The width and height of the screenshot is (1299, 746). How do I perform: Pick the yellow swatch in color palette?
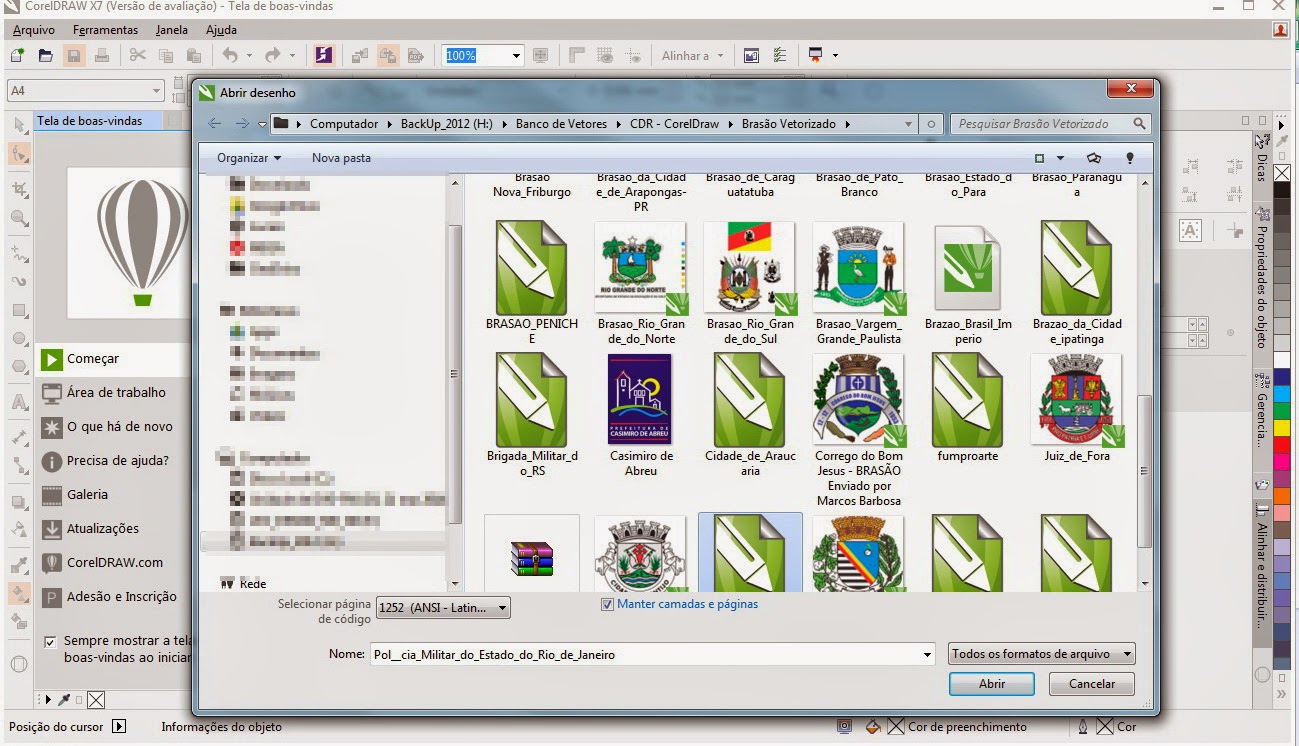coord(1281,428)
